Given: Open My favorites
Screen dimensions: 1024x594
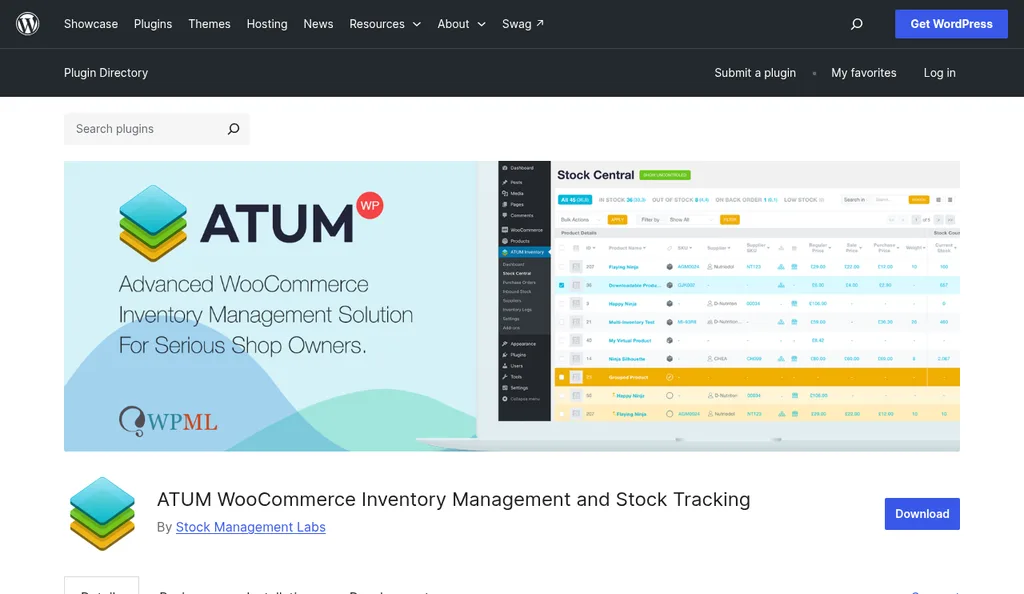Looking at the screenshot, I should point(863,73).
